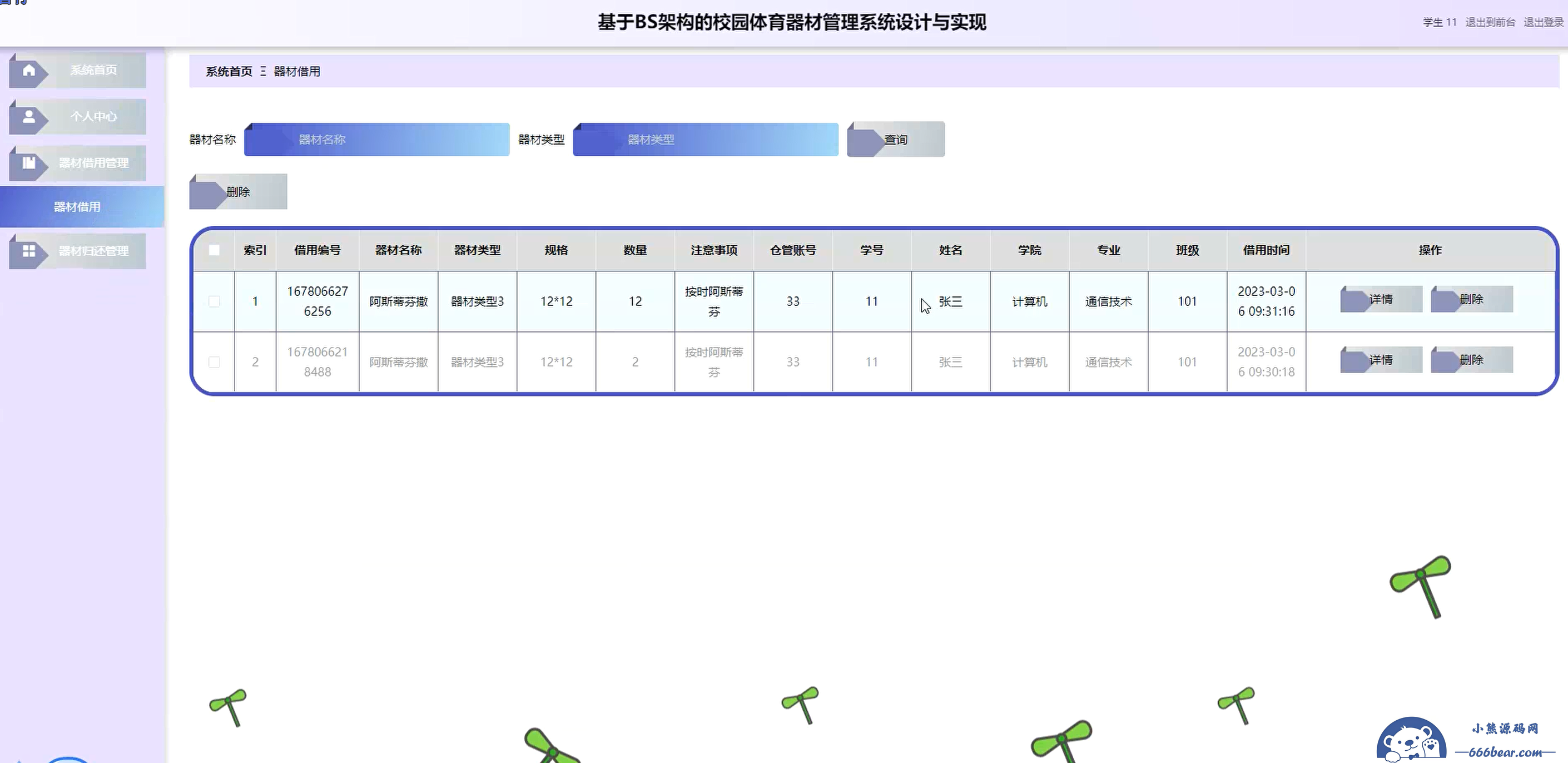This screenshot has width=1568, height=763.
Task: Click 张三 in the first row
Action: coord(951,301)
